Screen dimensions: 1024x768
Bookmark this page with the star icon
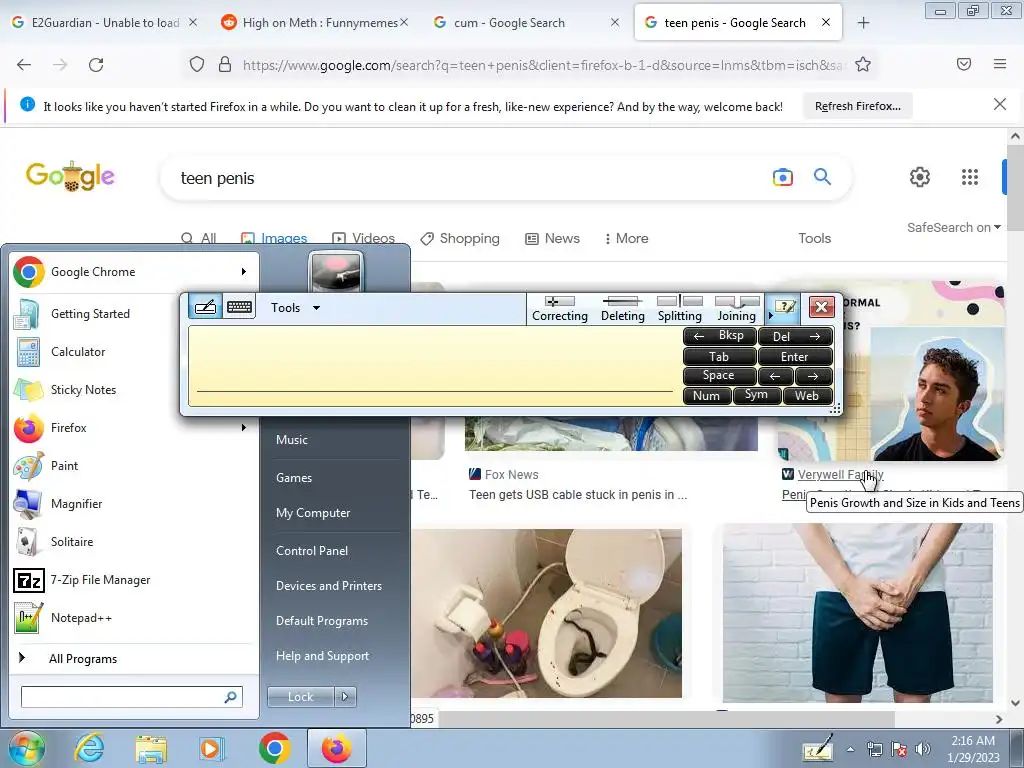(x=863, y=64)
